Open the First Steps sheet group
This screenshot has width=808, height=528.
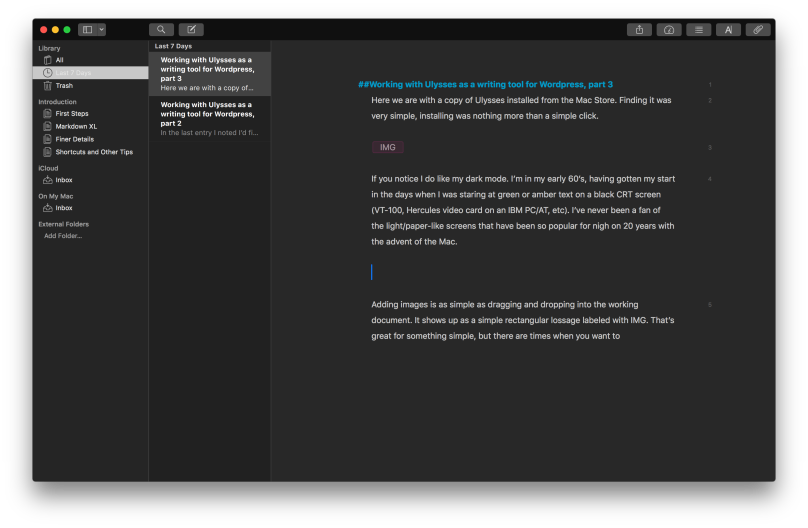click(91, 113)
